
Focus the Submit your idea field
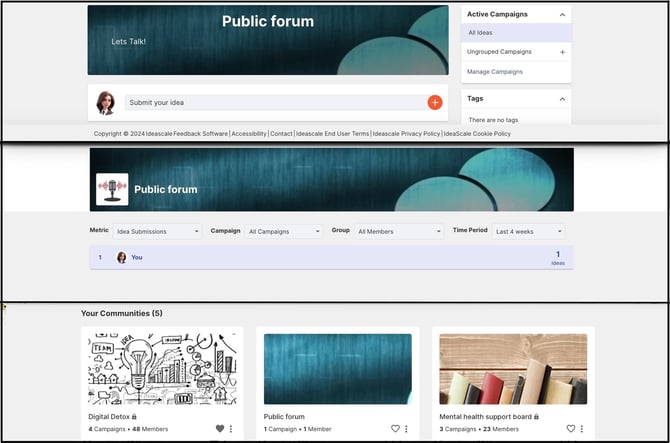pyautogui.click(x=276, y=103)
